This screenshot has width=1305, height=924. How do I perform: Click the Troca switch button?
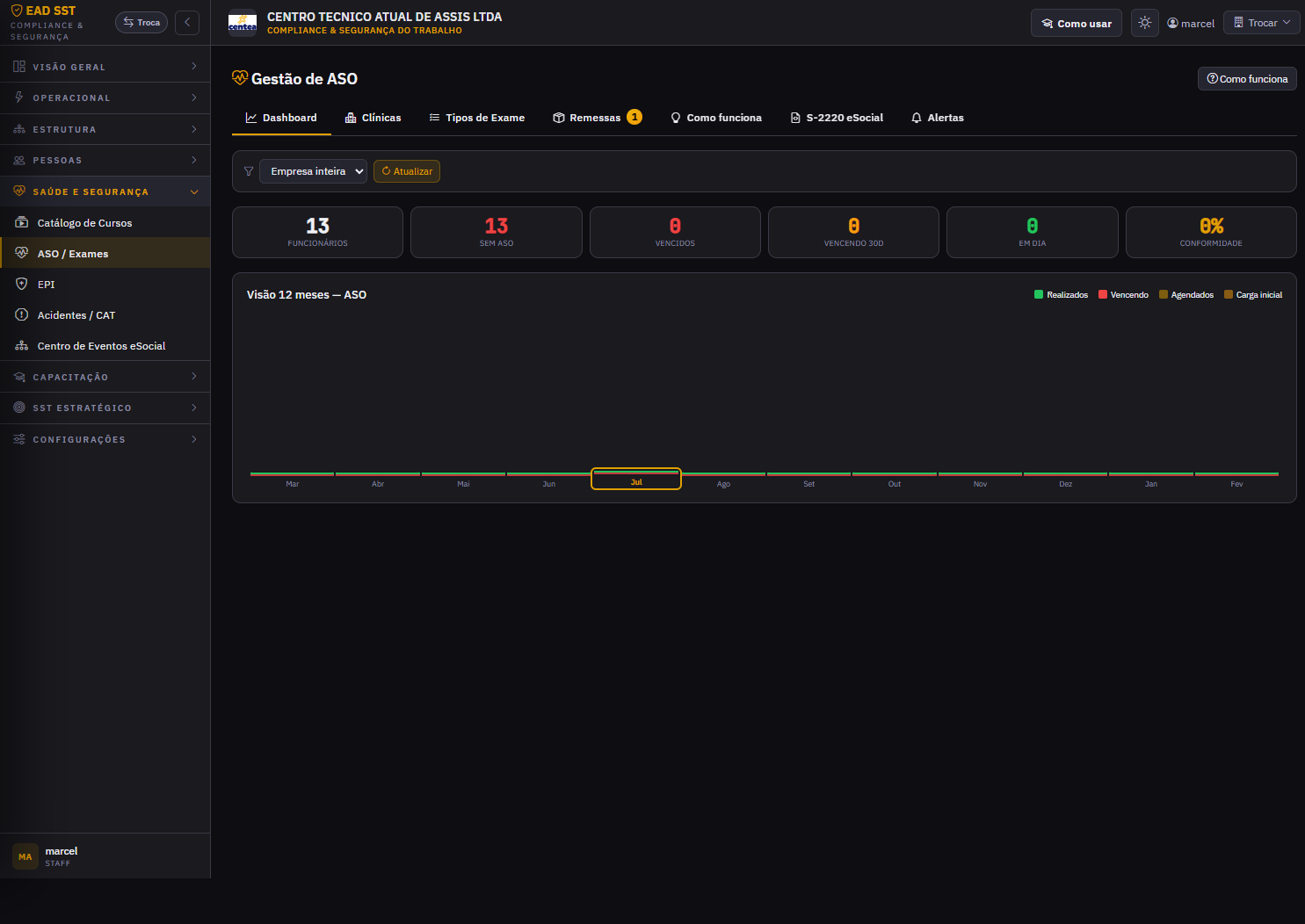click(x=141, y=22)
